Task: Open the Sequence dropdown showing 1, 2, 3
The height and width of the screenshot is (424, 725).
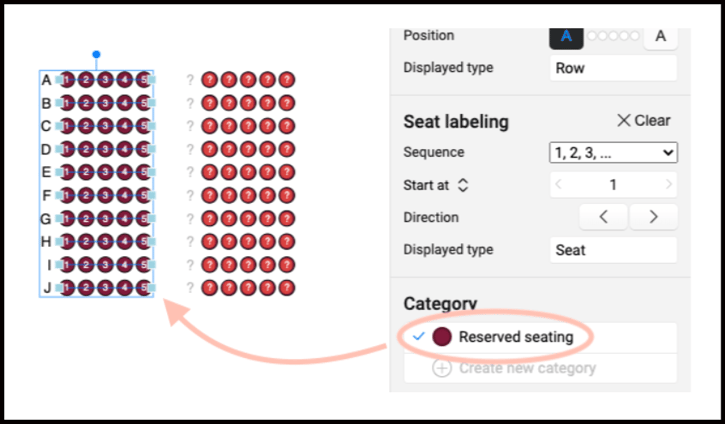Action: [613, 153]
